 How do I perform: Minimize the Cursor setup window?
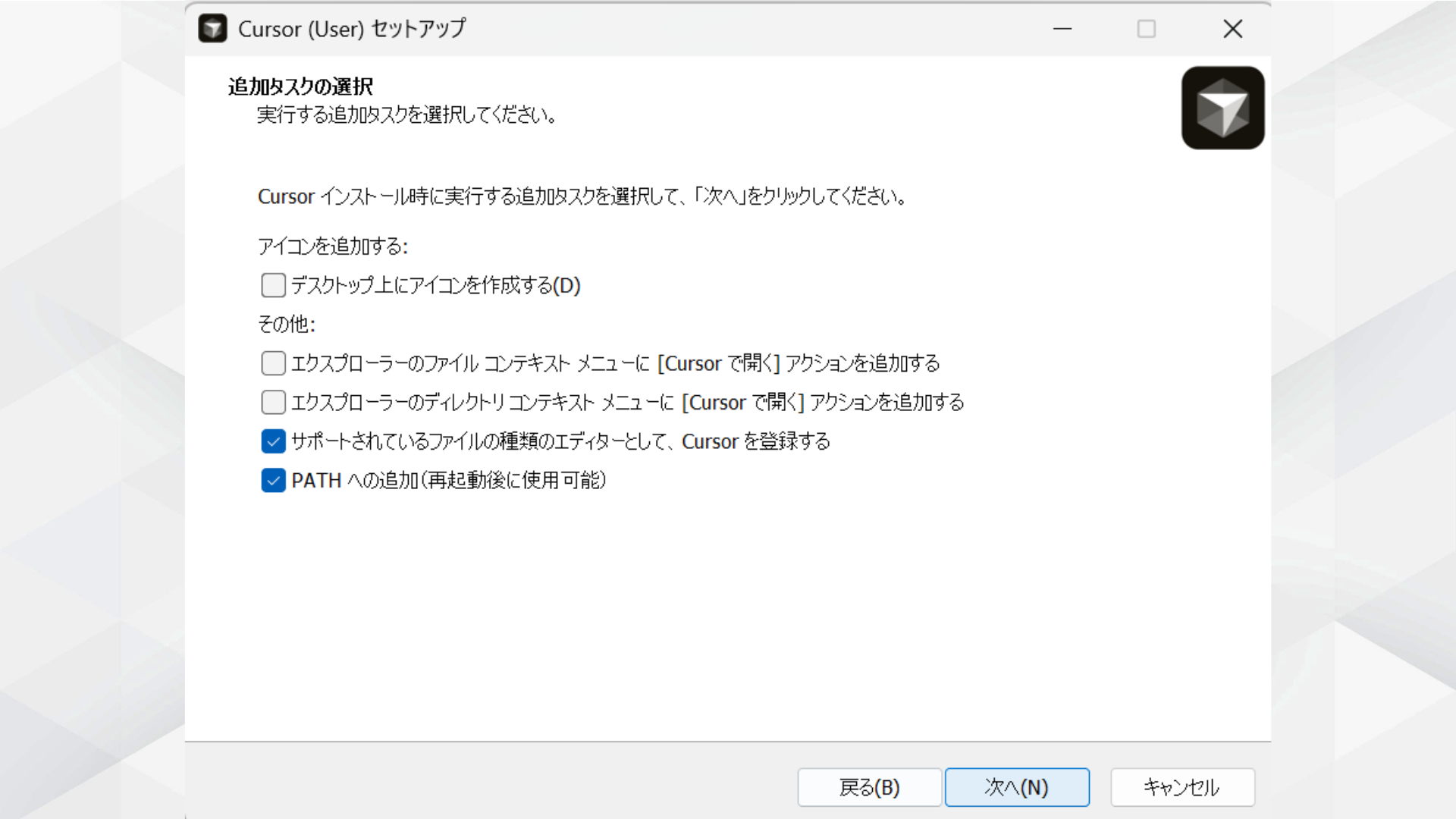point(1062,29)
